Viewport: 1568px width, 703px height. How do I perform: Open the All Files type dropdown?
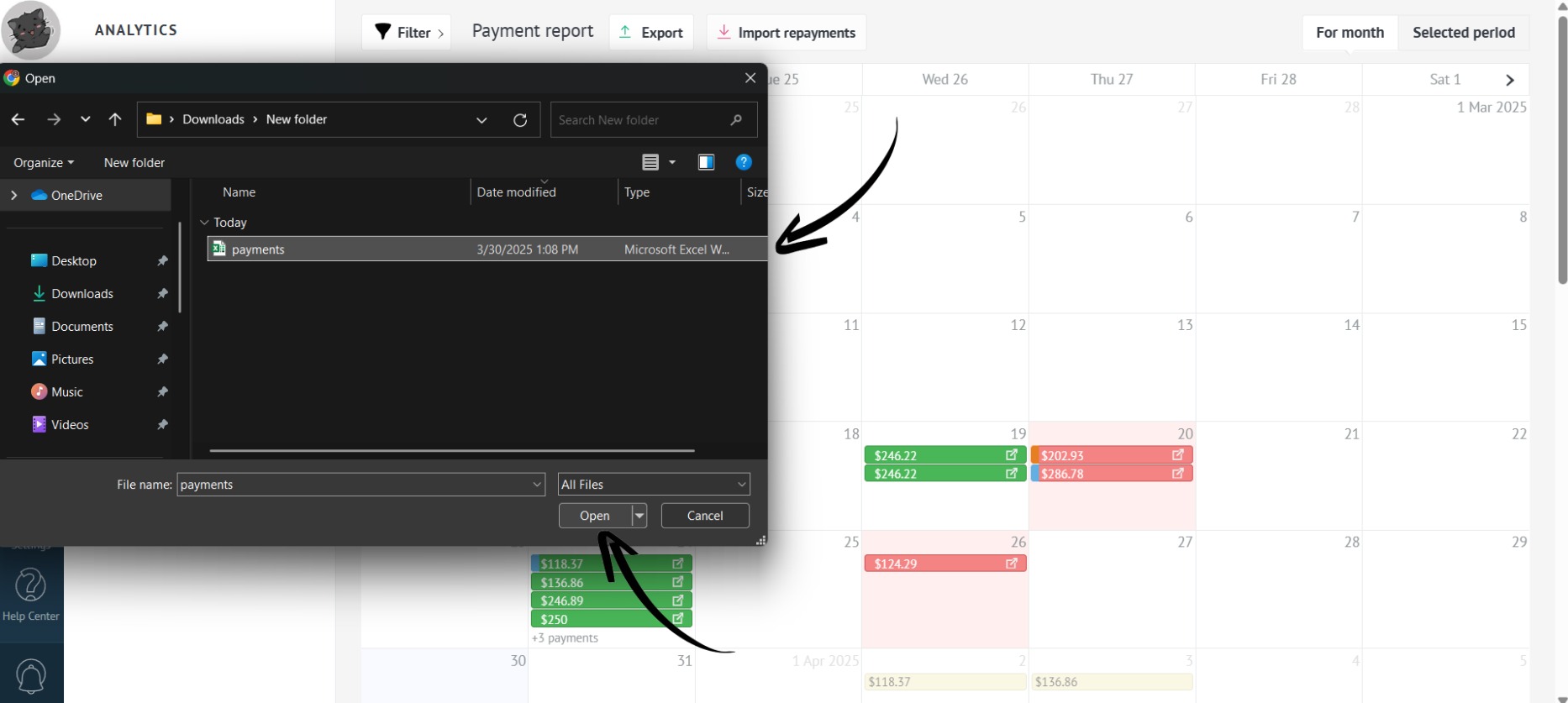pyautogui.click(x=653, y=485)
